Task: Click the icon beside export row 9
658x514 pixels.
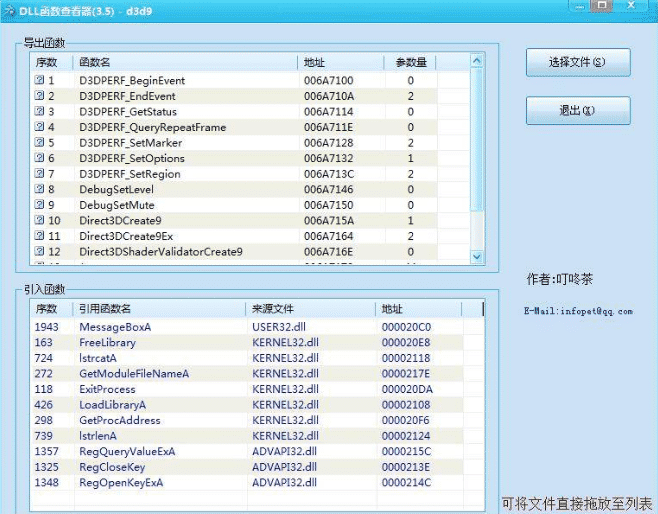Action: (x=39, y=204)
